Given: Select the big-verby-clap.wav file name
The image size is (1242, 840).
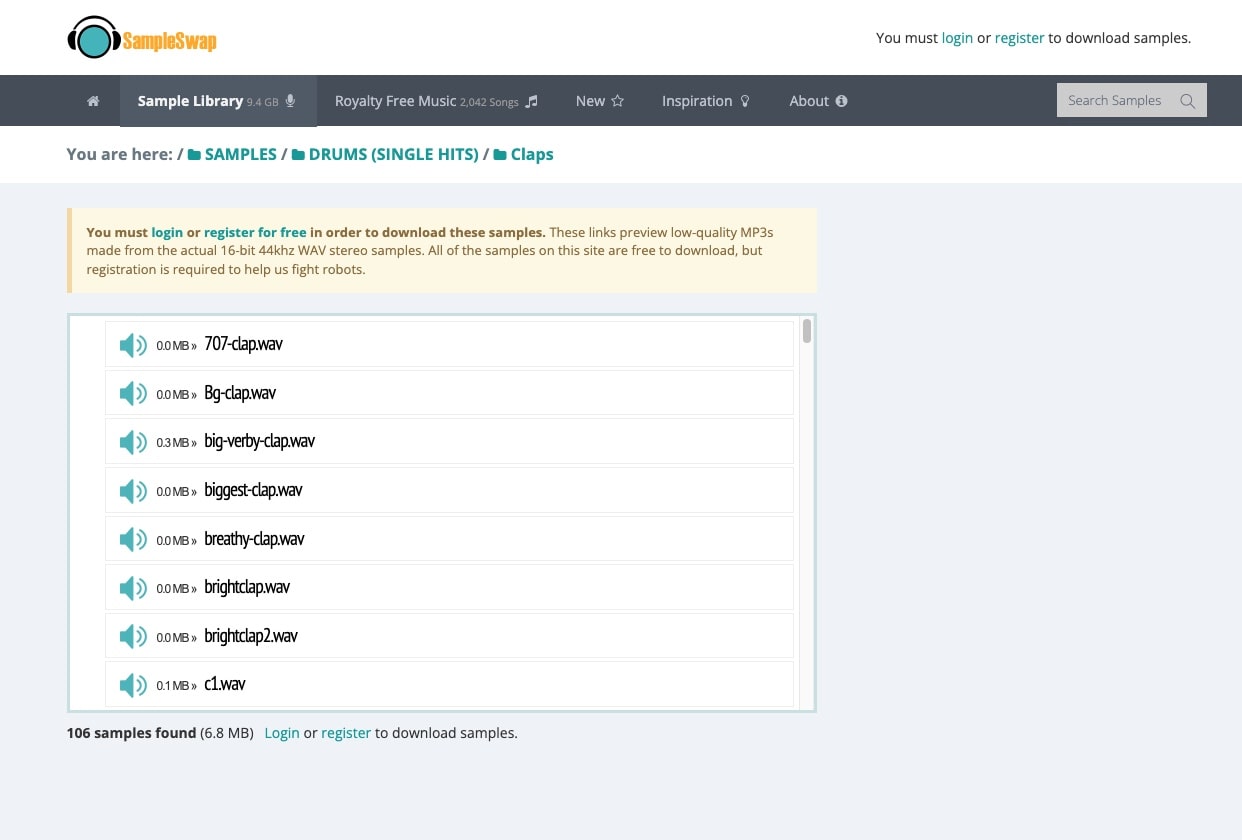Looking at the screenshot, I should pyautogui.click(x=260, y=441).
